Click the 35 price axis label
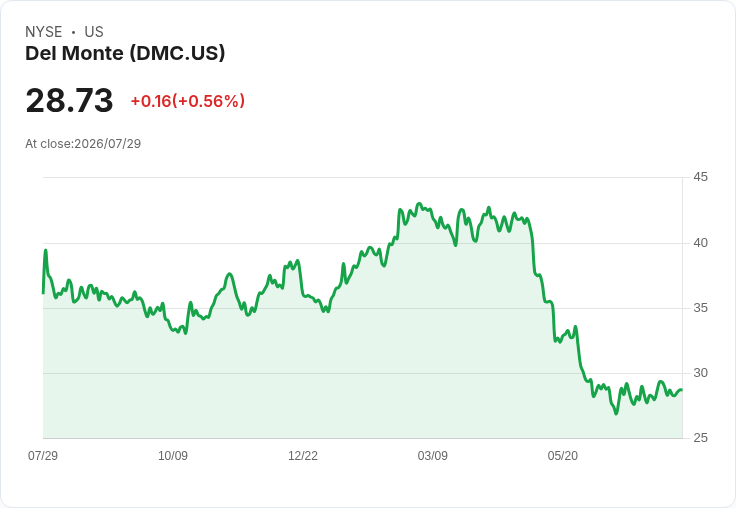Viewport: 736px width, 508px height. (700, 308)
